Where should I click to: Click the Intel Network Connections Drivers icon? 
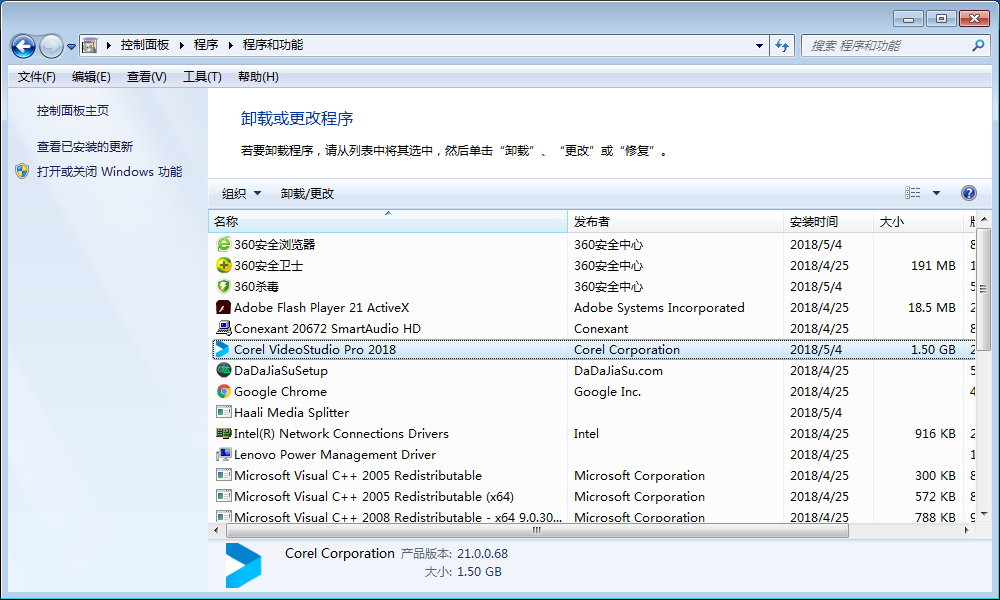[x=223, y=434]
